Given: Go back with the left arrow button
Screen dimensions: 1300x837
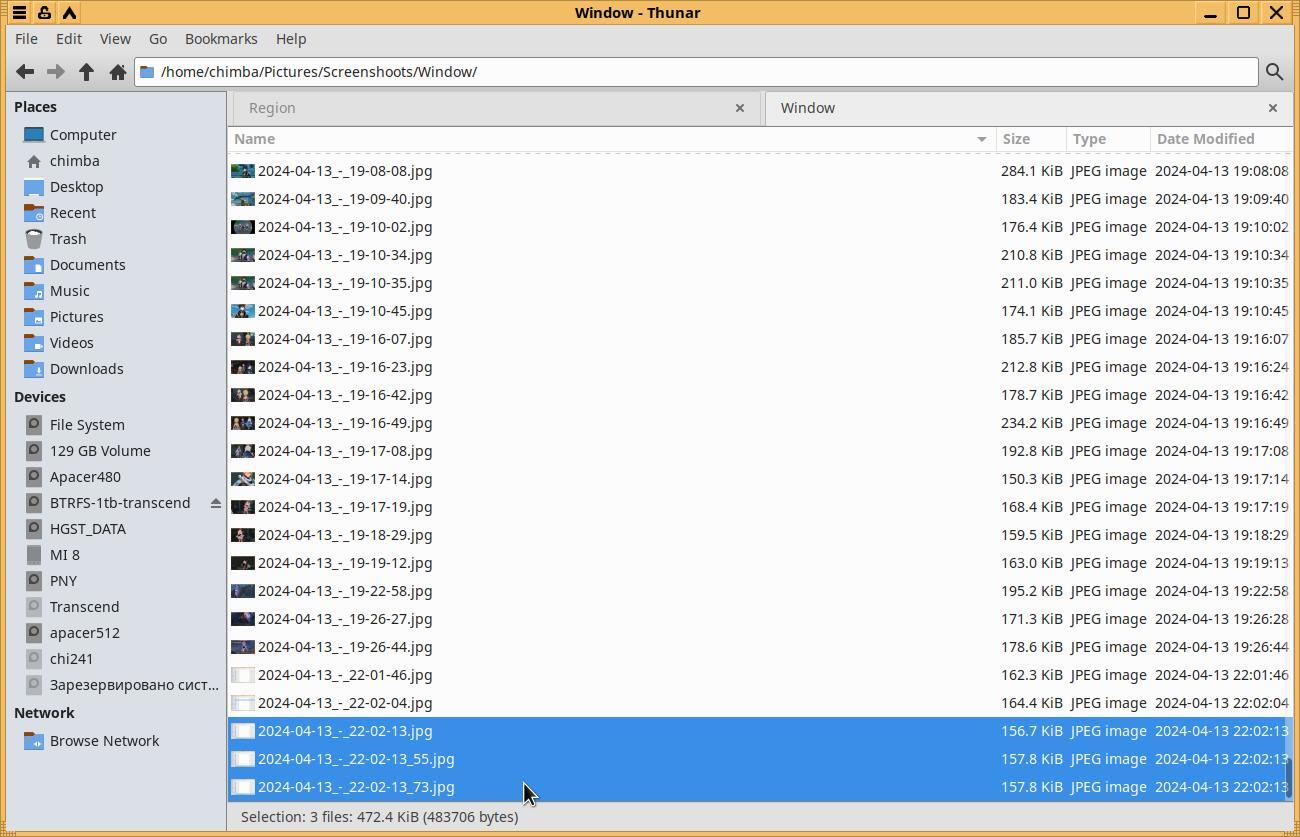Looking at the screenshot, I should point(25,72).
